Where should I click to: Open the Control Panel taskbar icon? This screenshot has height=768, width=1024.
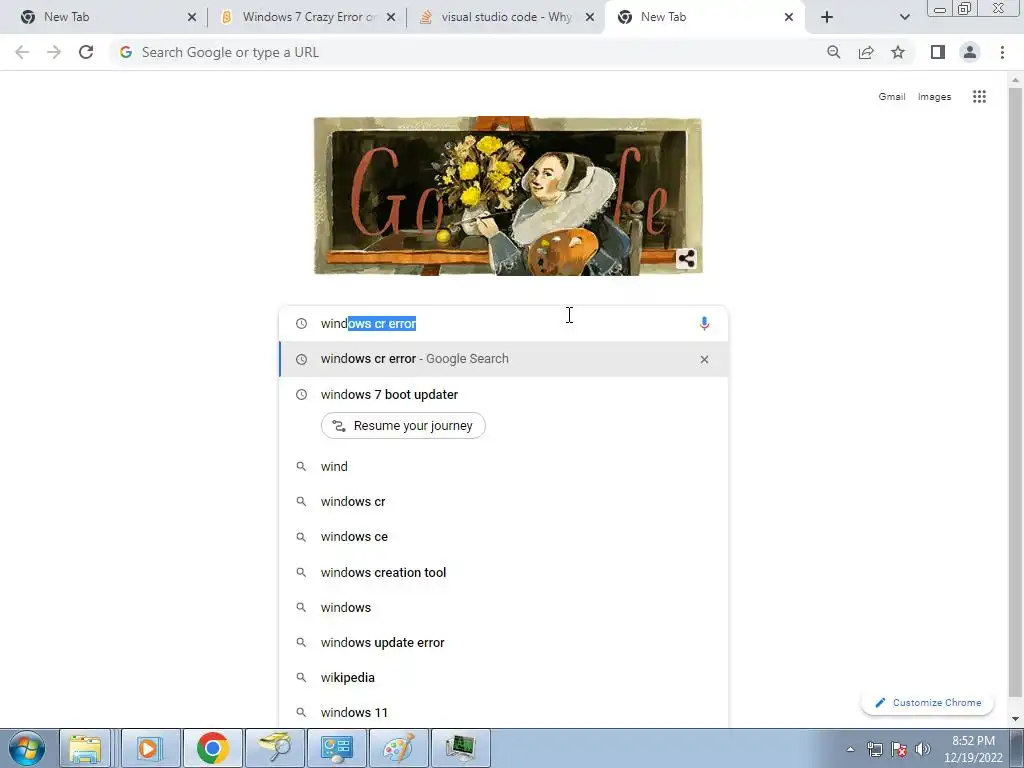click(x=337, y=748)
